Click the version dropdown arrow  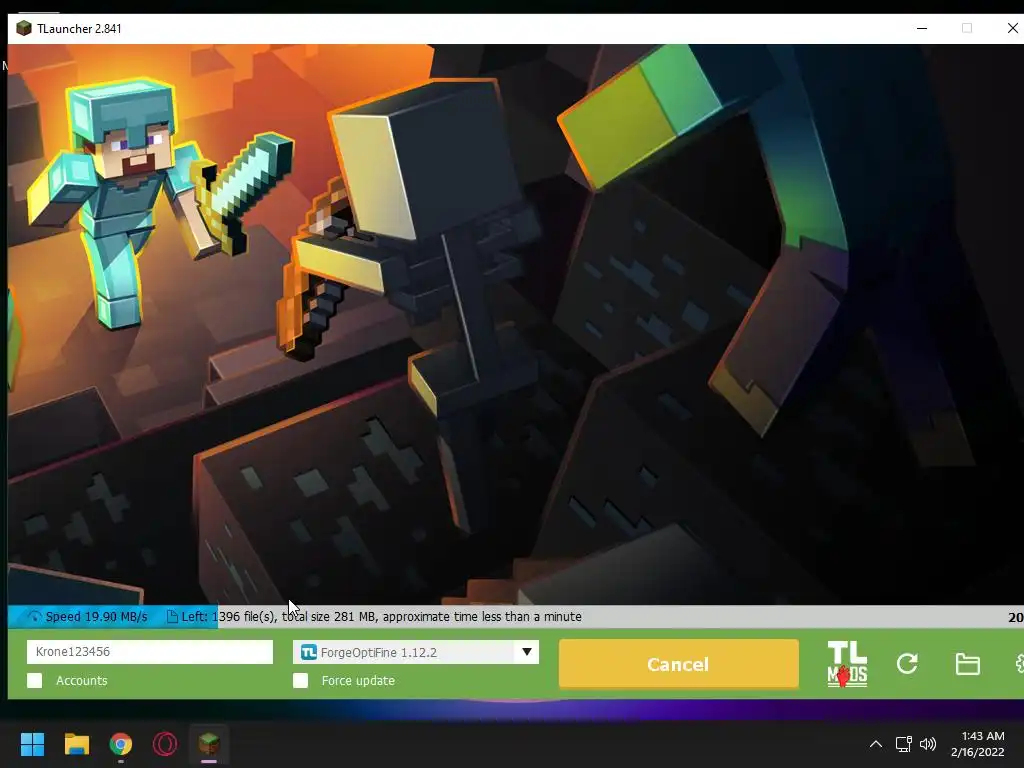pos(526,652)
